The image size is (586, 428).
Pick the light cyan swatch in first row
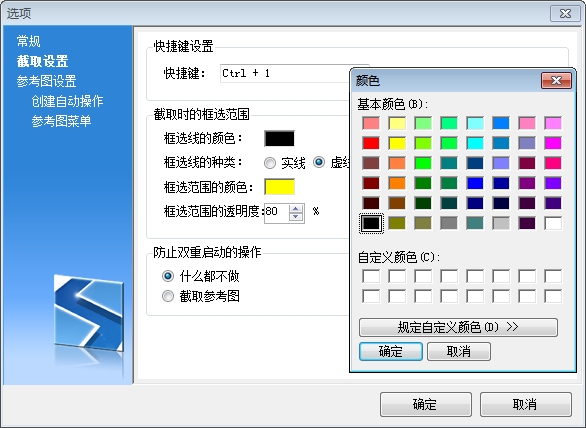[475, 123]
